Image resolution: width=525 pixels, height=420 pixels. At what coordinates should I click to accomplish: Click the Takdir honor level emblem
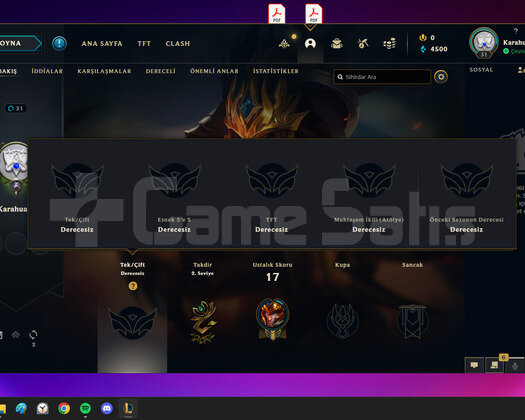[x=203, y=322]
